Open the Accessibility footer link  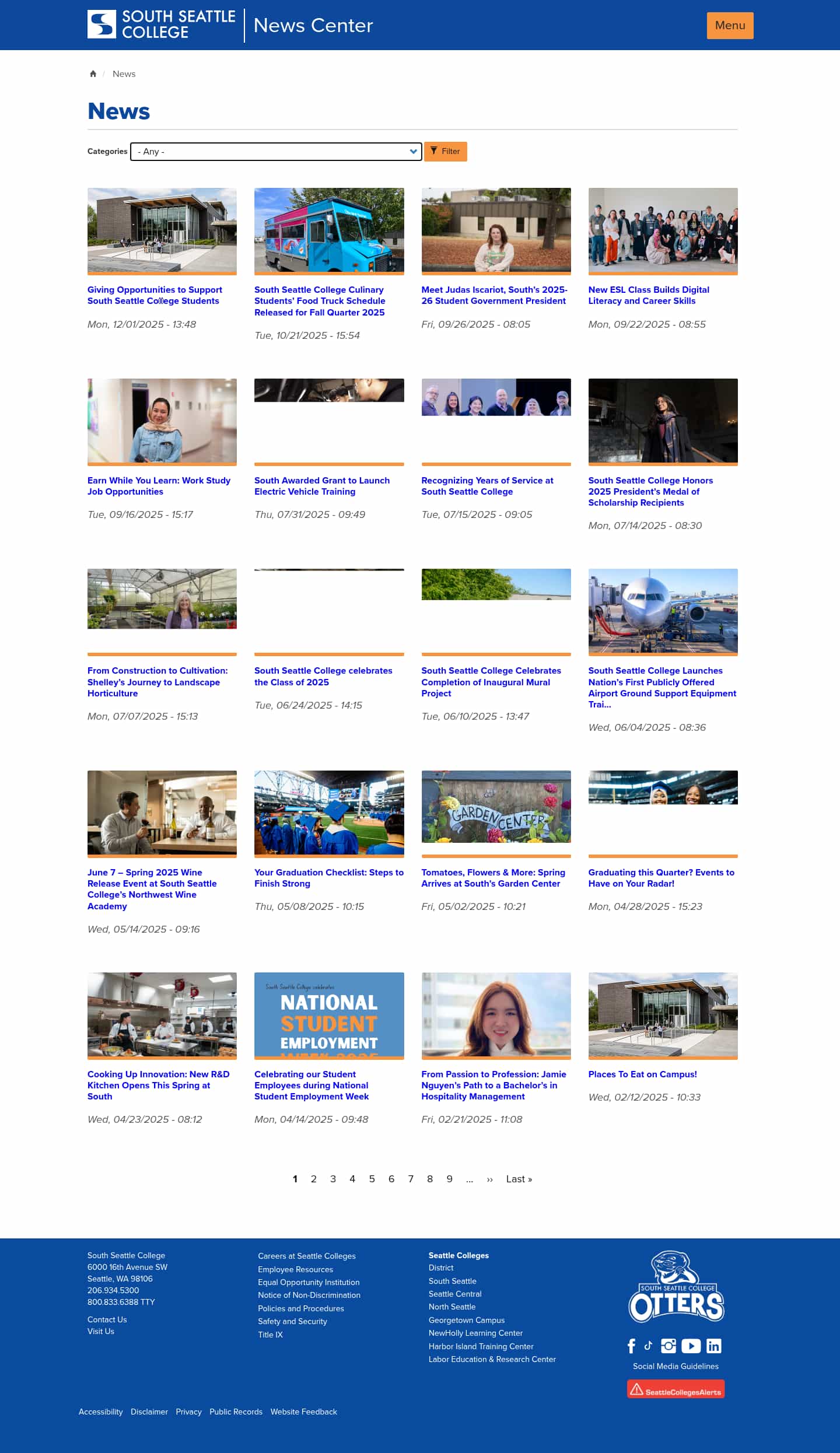click(x=101, y=1412)
